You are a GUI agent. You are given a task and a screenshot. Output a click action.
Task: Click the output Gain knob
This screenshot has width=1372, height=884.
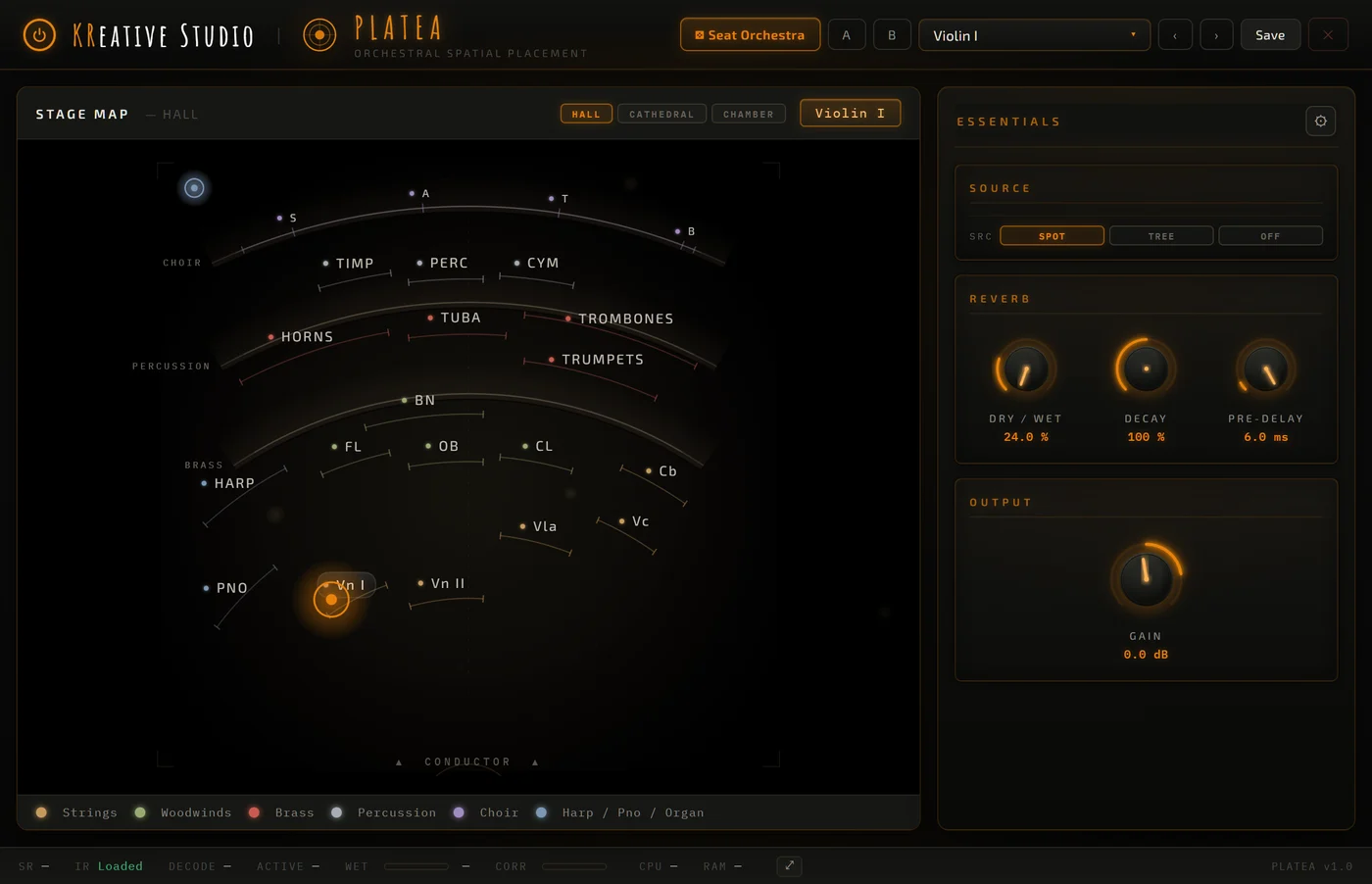pyautogui.click(x=1146, y=578)
